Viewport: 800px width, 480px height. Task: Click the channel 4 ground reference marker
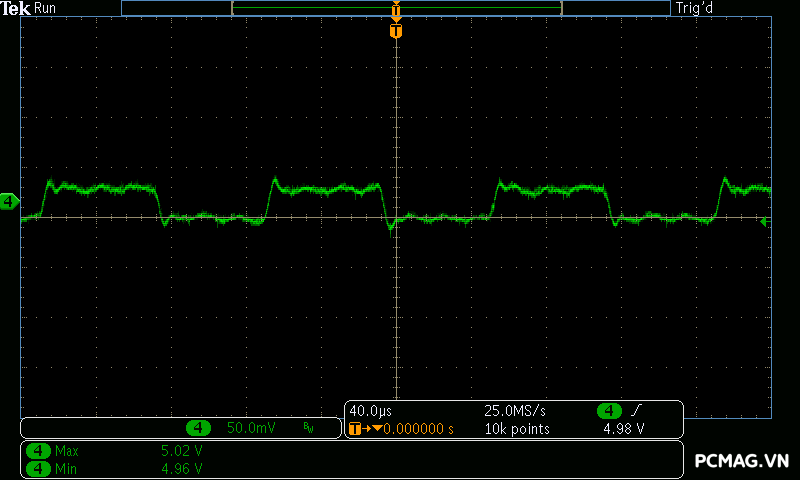9,202
